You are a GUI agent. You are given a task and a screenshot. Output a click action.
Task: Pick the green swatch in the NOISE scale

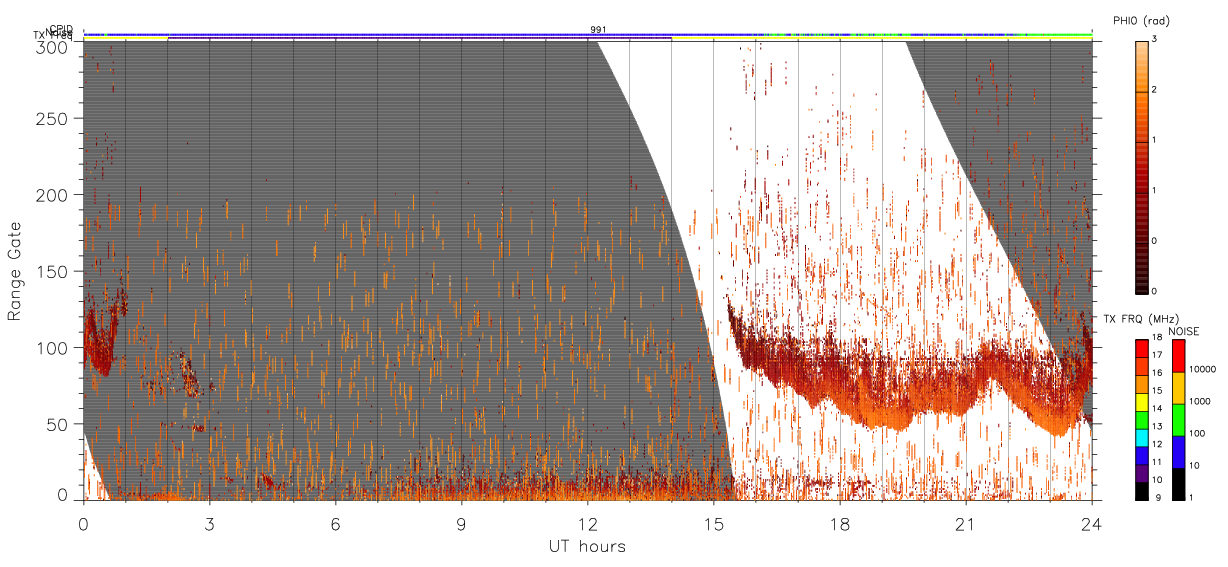tap(1178, 420)
